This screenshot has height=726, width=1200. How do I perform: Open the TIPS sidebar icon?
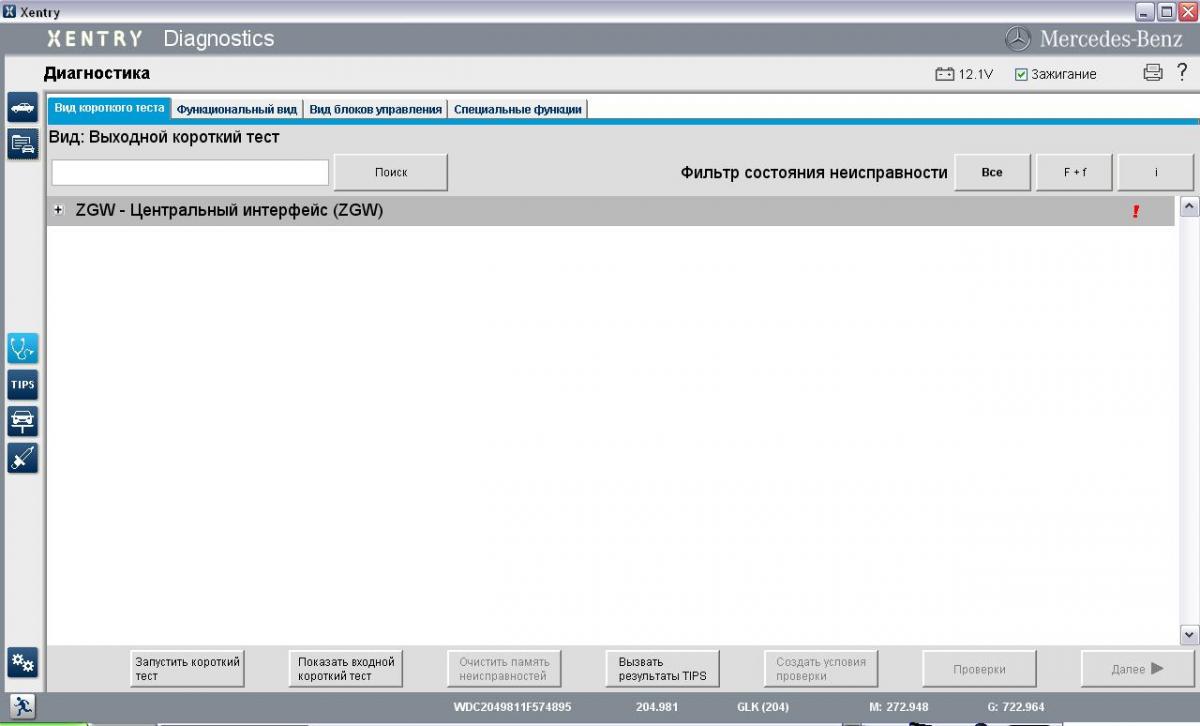pyautogui.click(x=22, y=384)
